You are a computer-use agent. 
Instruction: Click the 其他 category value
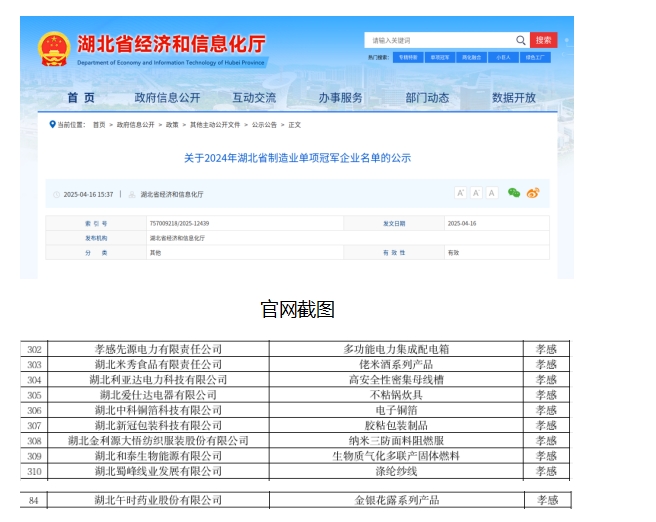click(x=155, y=253)
